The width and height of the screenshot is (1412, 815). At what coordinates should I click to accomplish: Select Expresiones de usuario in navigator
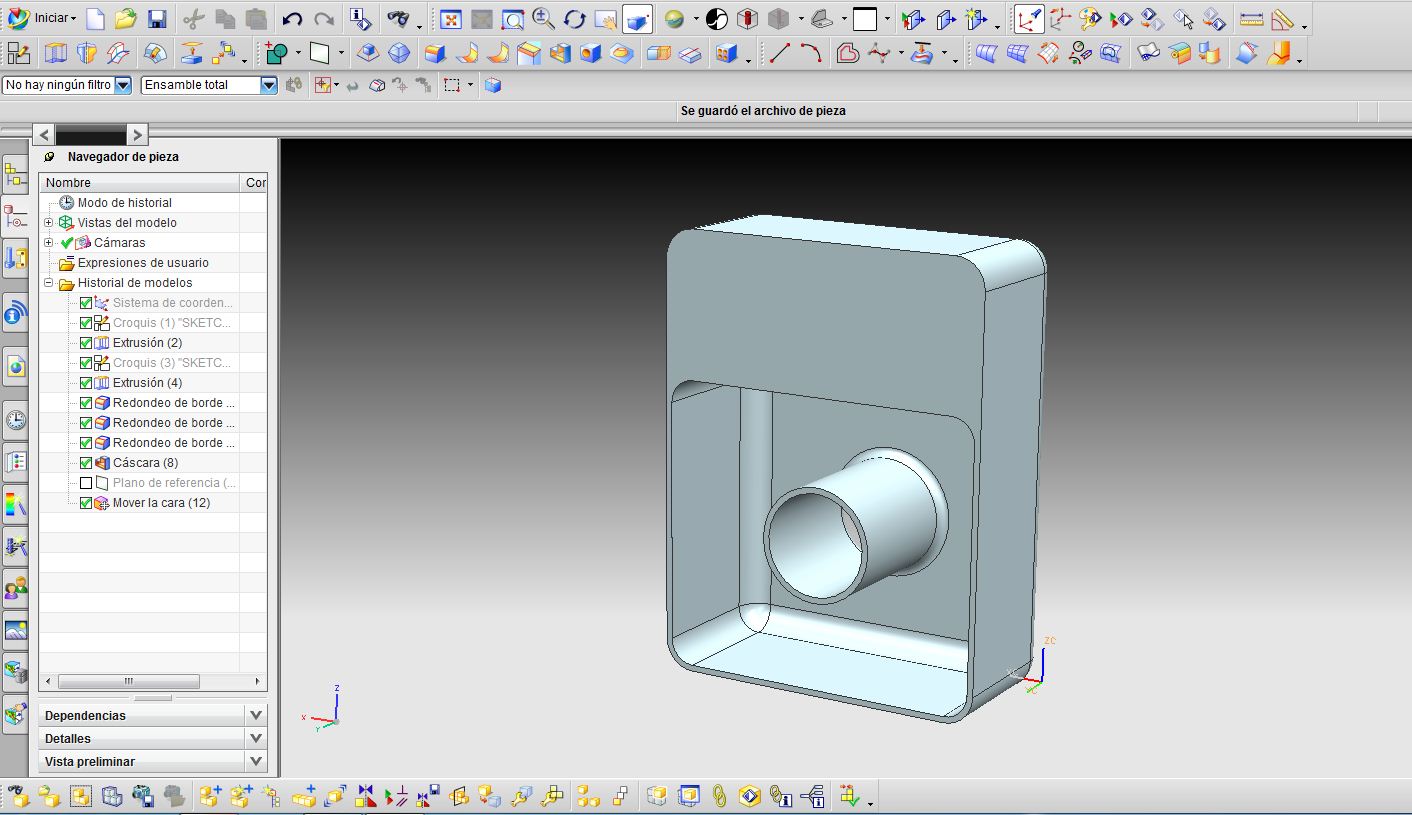click(x=143, y=262)
